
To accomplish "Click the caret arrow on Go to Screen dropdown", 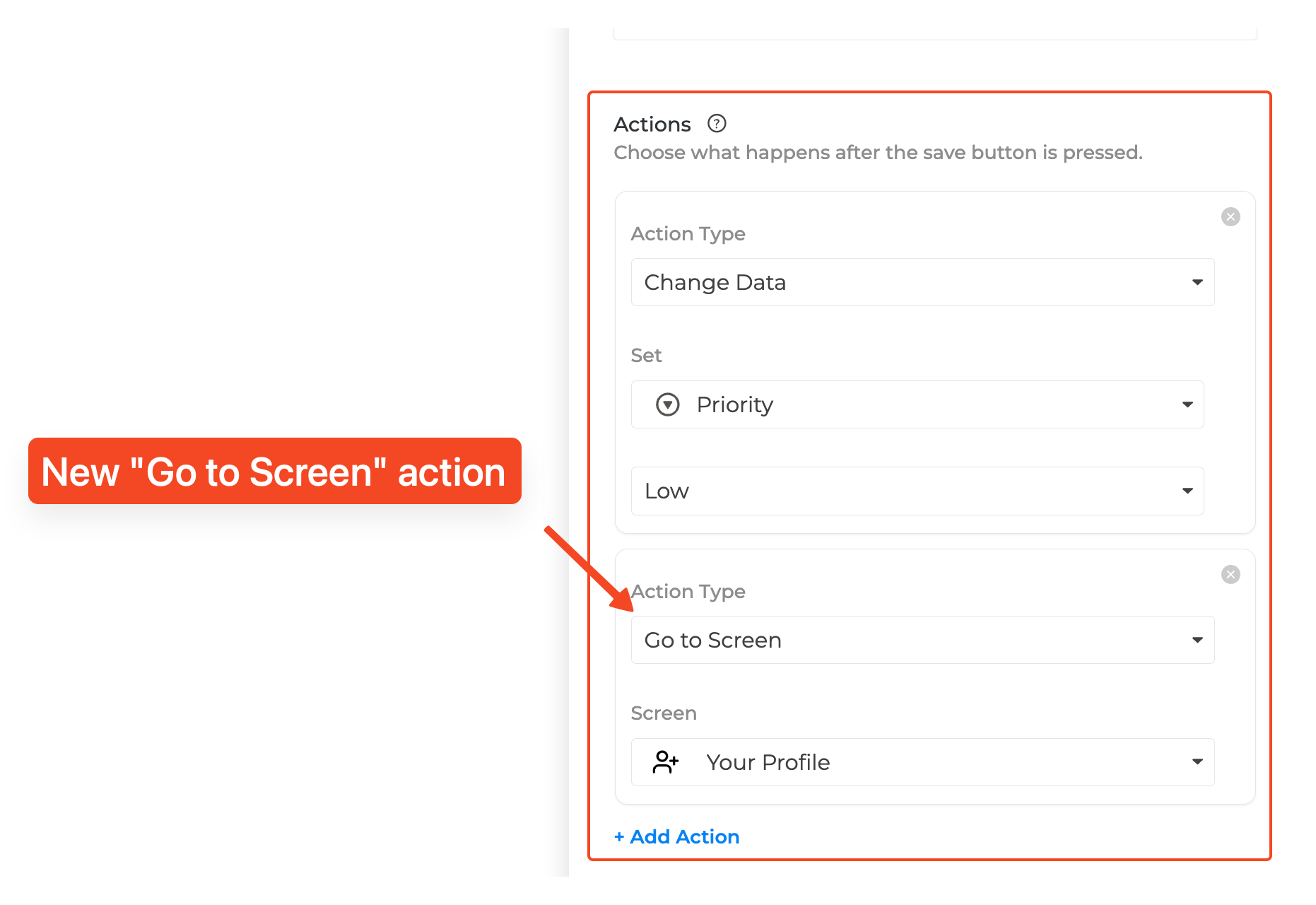I will click(1197, 640).
